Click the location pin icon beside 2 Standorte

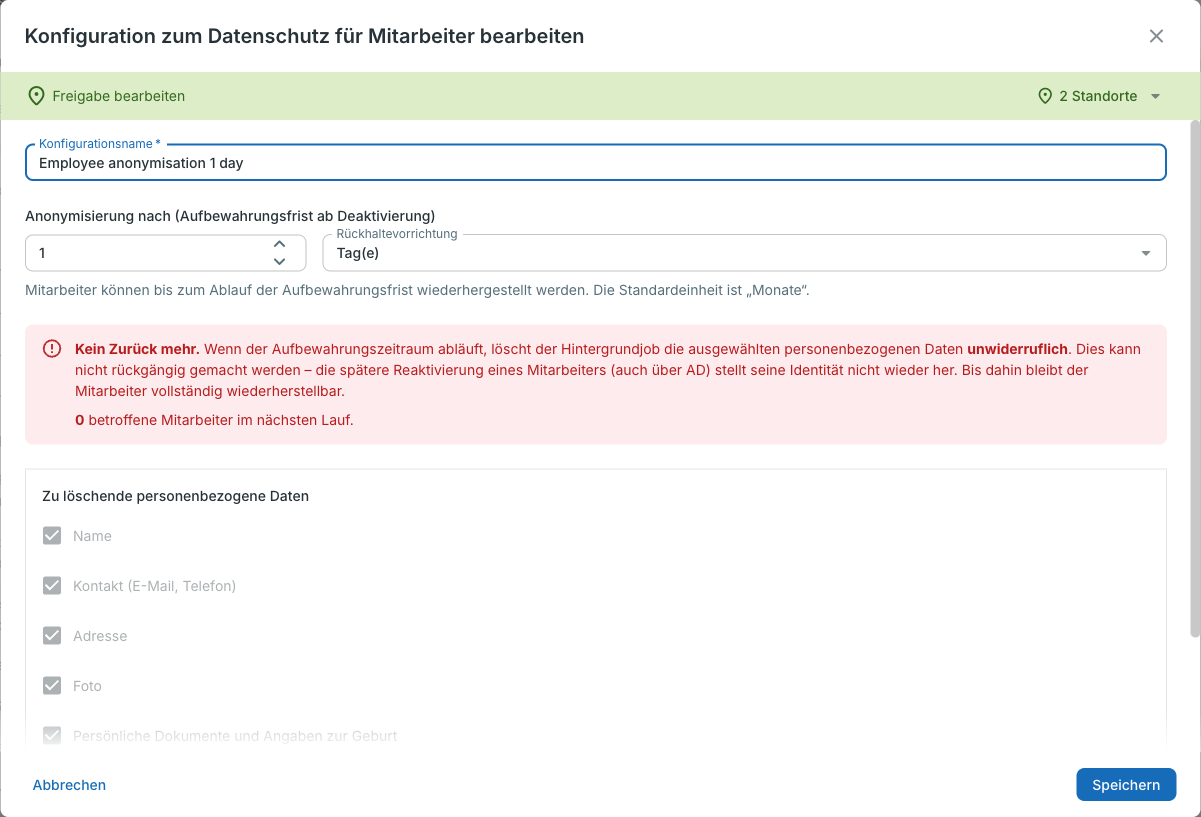1045,96
